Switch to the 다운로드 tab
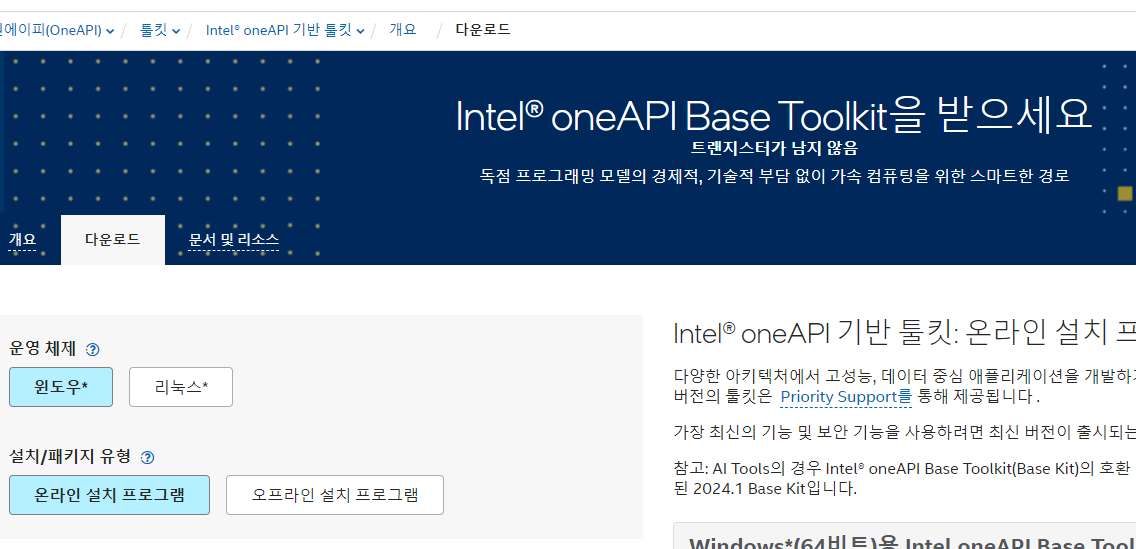 113,240
